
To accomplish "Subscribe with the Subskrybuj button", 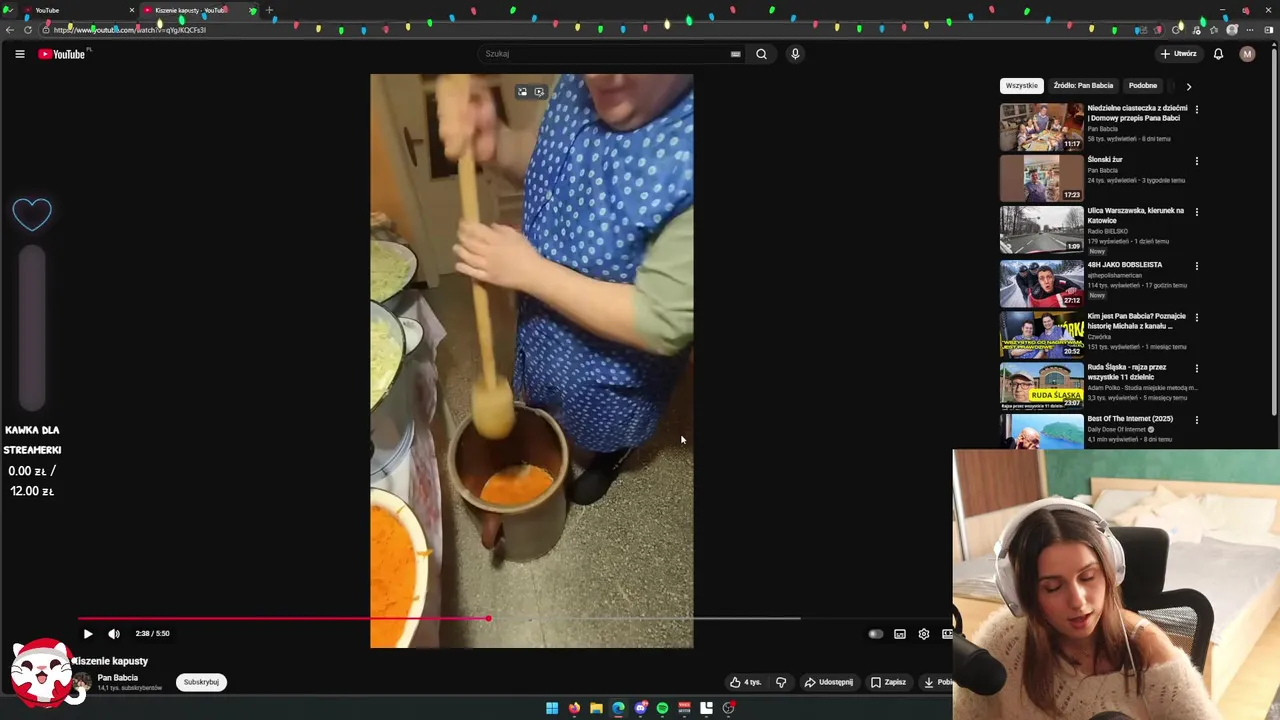I will (201, 682).
